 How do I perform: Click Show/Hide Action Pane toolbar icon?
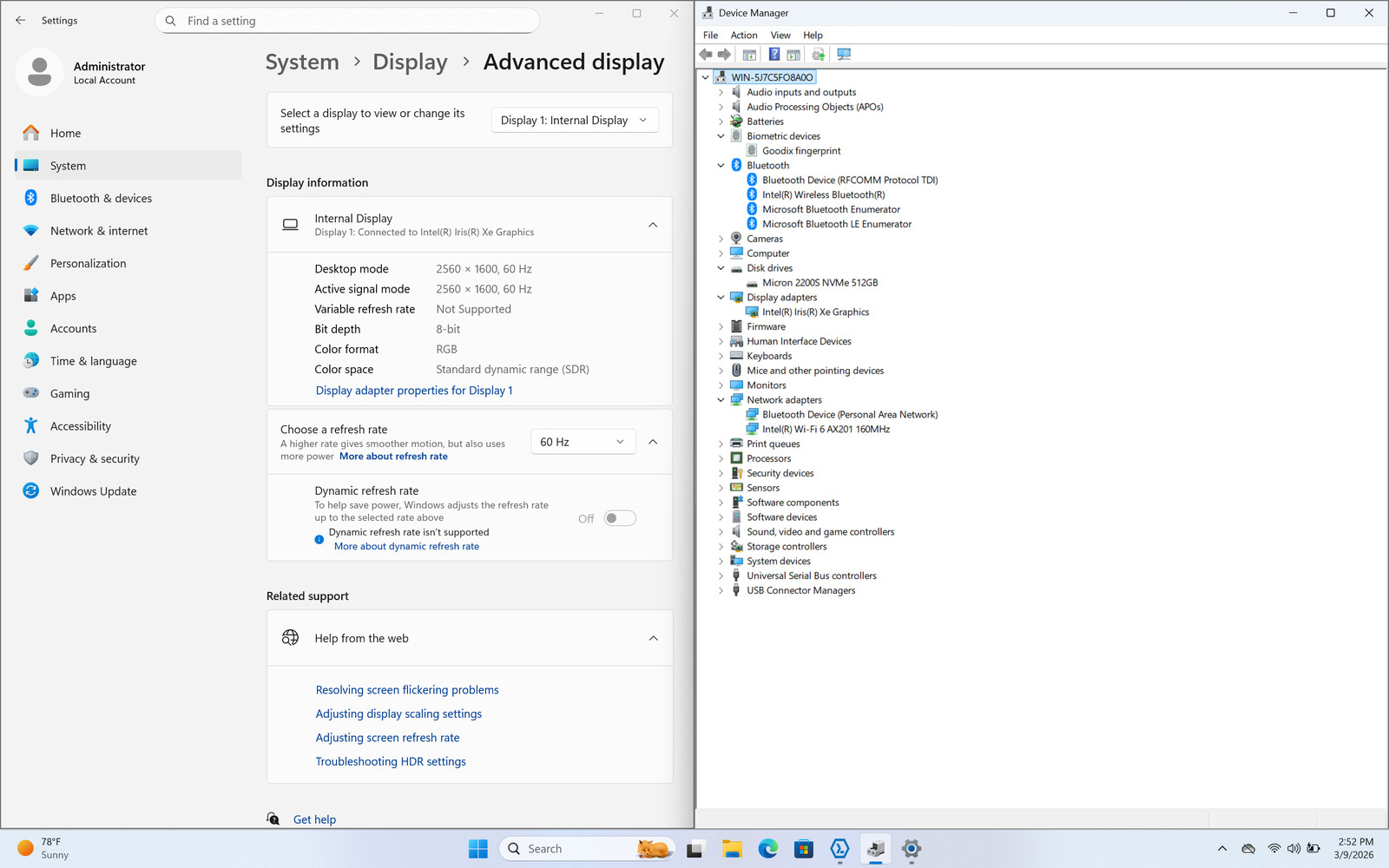(x=793, y=55)
